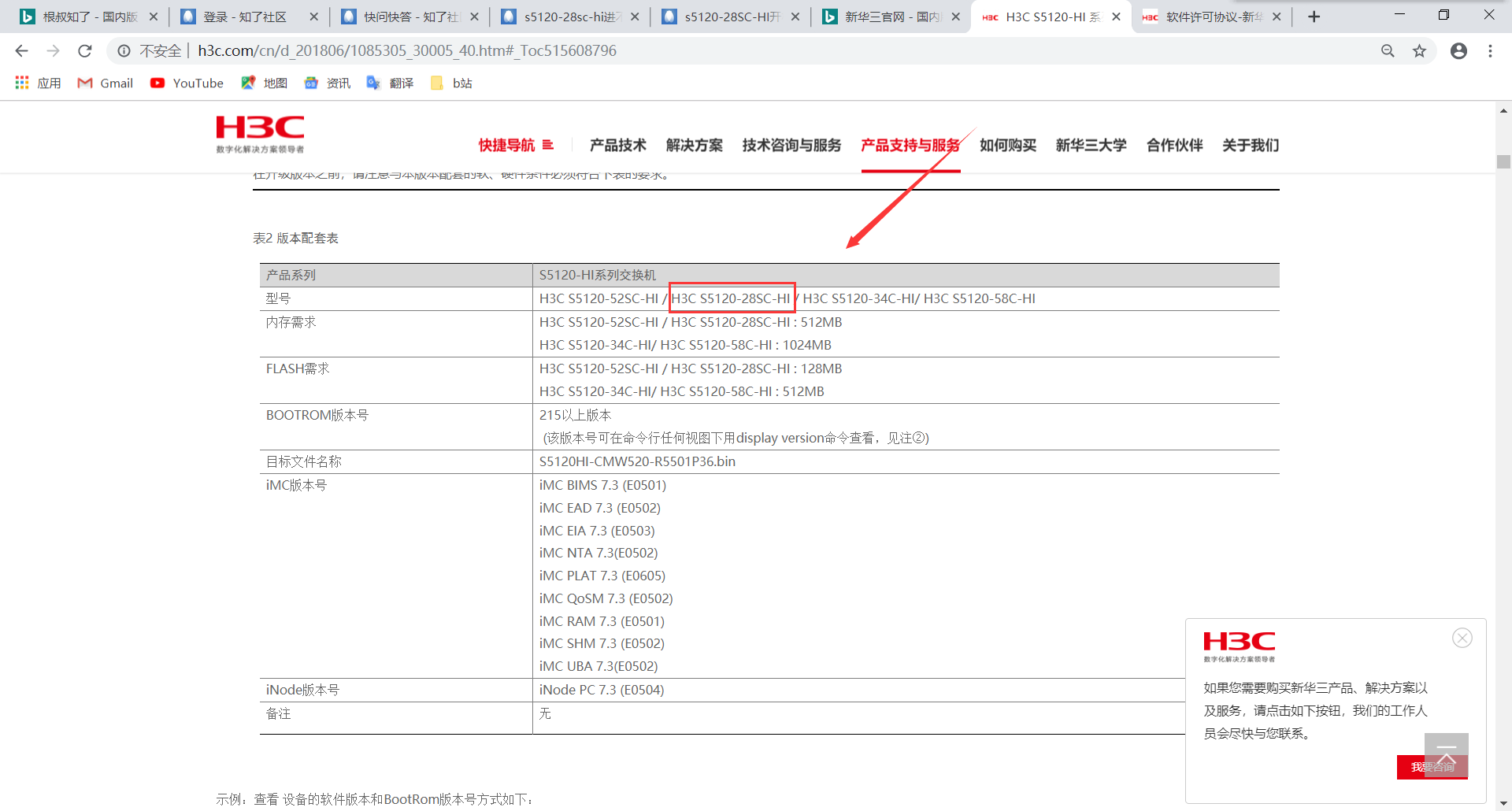Click the 215以上版本 BOOTROM value
The height and width of the screenshot is (811, 1512).
(x=576, y=415)
